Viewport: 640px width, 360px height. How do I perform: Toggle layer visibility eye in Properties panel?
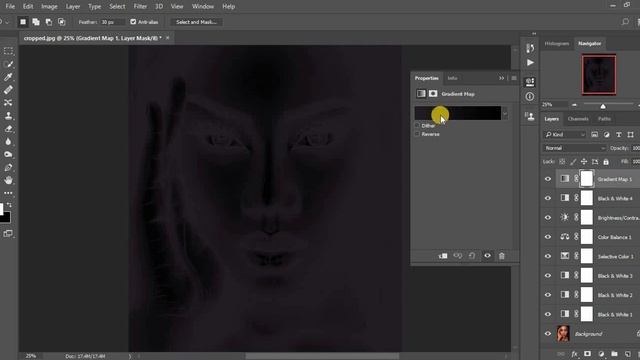(x=487, y=256)
